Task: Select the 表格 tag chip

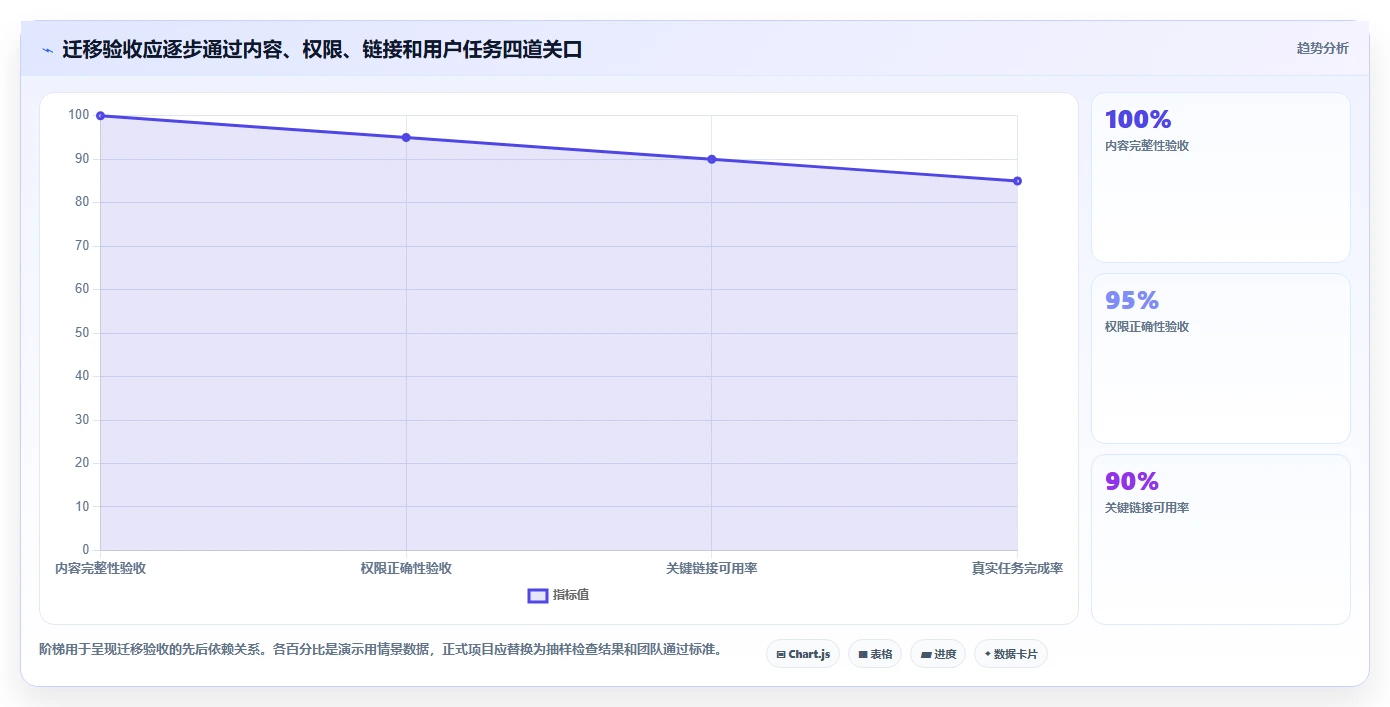Action: coord(875,654)
